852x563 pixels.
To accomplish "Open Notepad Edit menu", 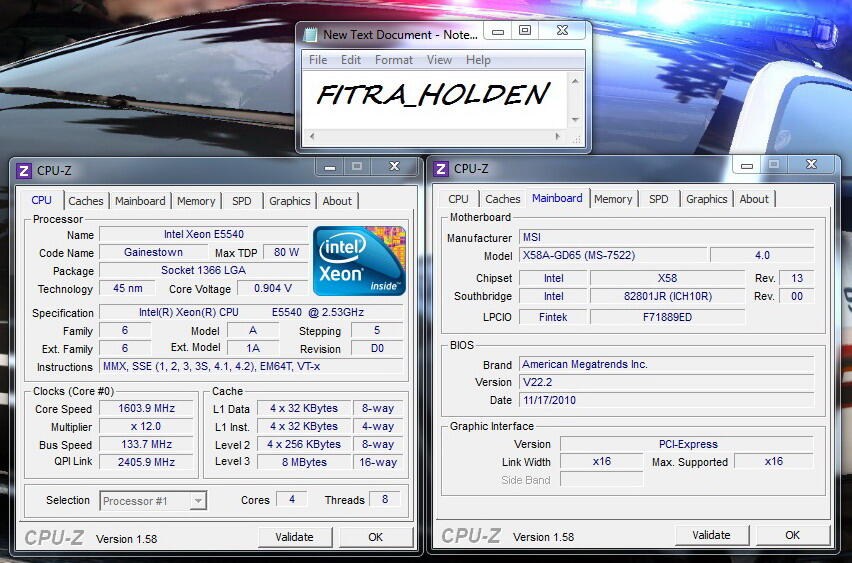I will click(x=351, y=60).
